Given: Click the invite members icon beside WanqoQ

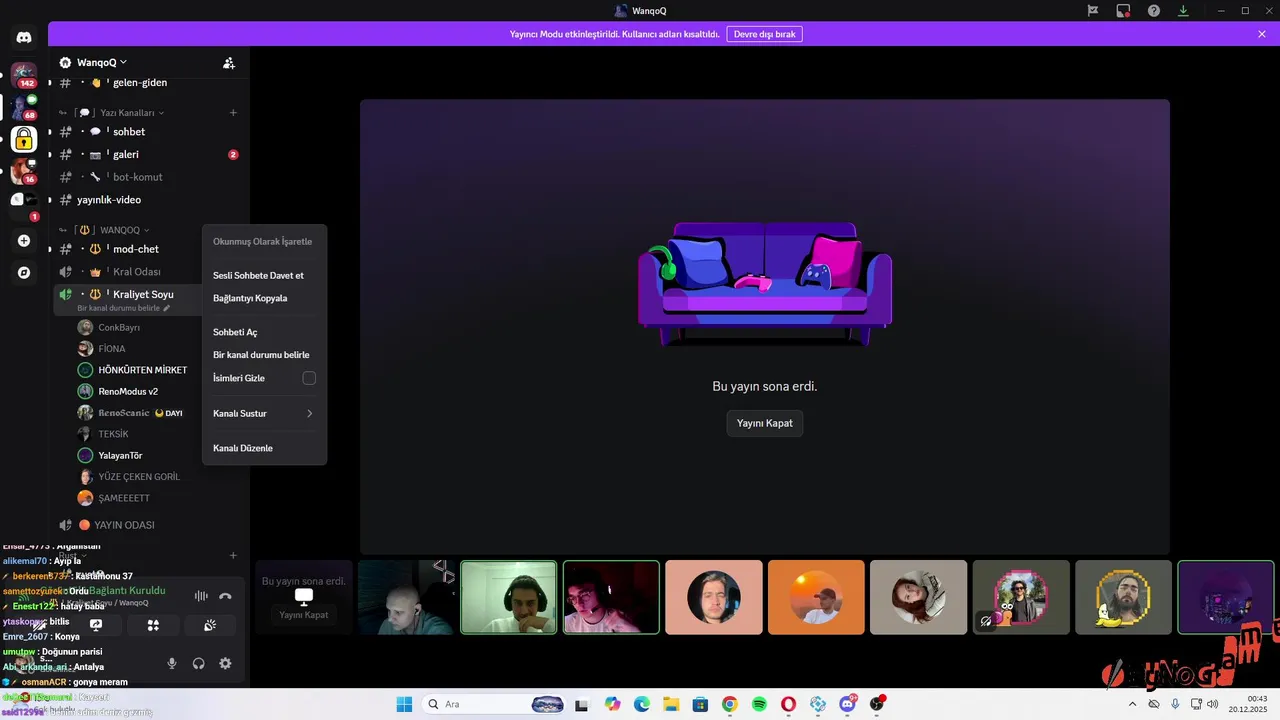Looking at the screenshot, I should 229,63.
